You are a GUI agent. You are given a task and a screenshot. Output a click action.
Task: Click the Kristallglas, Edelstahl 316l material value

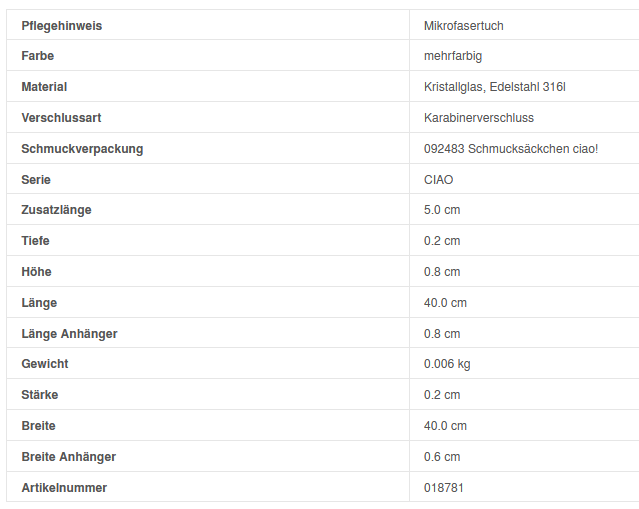pos(495,87)
